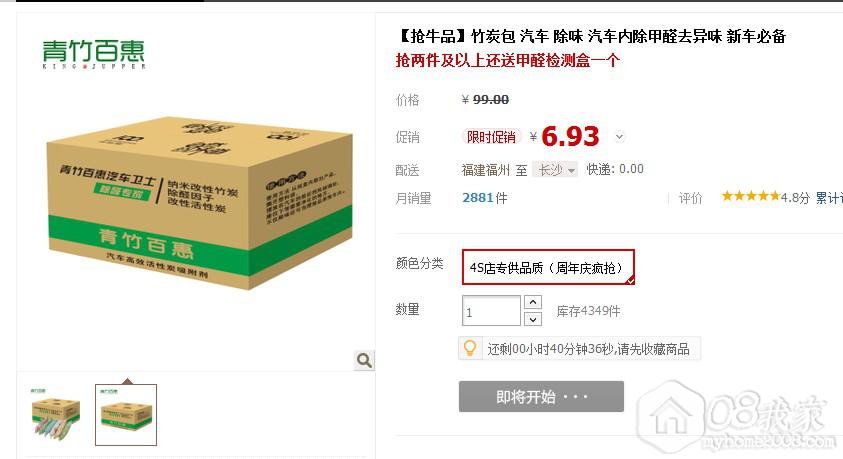Image resolution: width=843 pixels, height=459 pixels.
Task: Open the 累计评价 reviews link
Action: pyautogui.click(x=829, y=198)
